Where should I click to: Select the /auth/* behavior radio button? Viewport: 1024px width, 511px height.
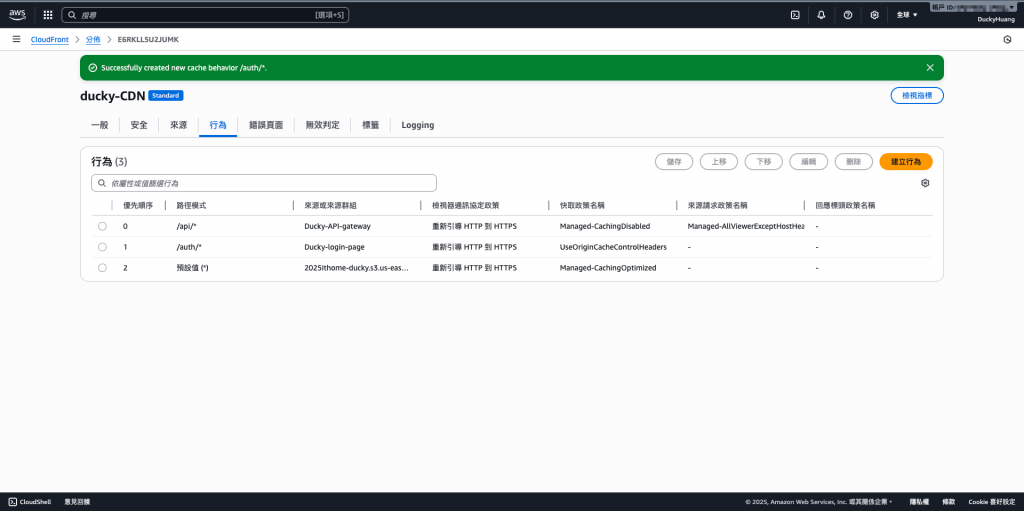point(102,247)
